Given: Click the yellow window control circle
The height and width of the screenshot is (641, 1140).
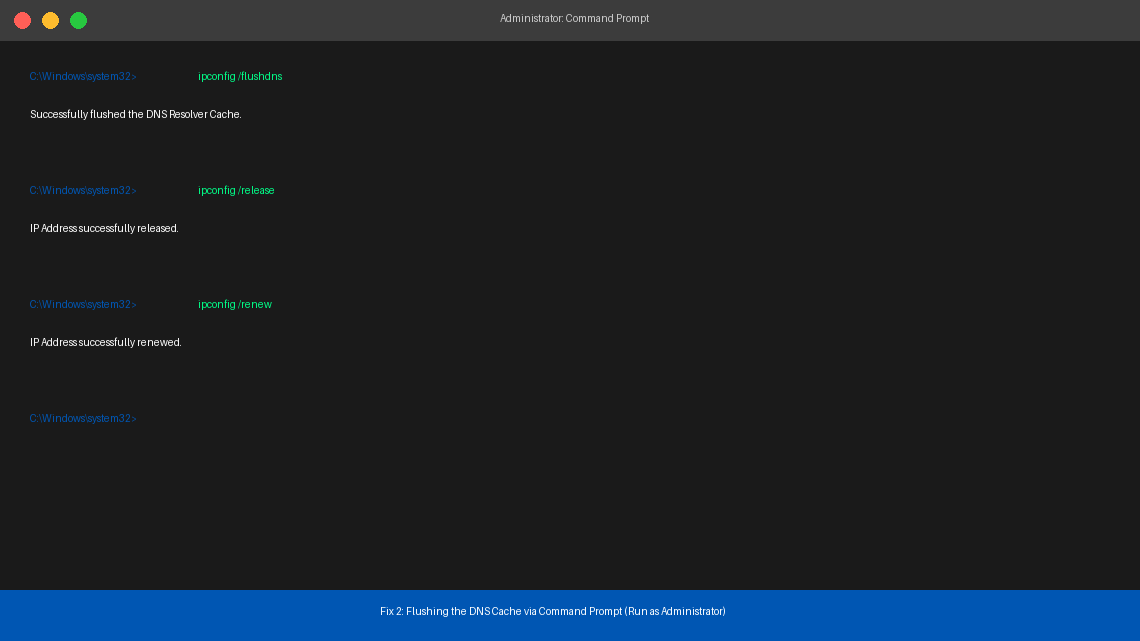Looking at the screenshot, I should (50, 19).
